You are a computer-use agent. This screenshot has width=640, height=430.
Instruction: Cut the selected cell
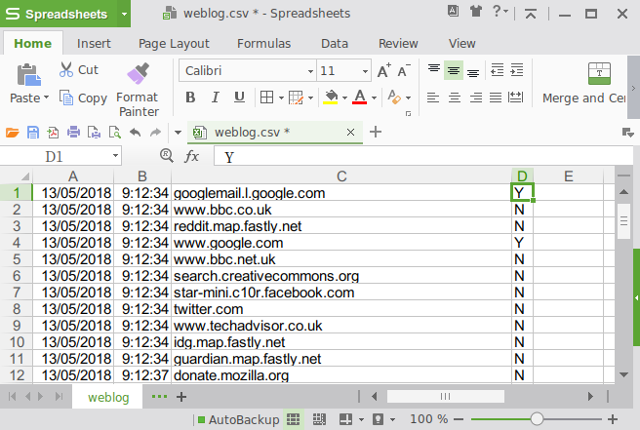(79, 70)
